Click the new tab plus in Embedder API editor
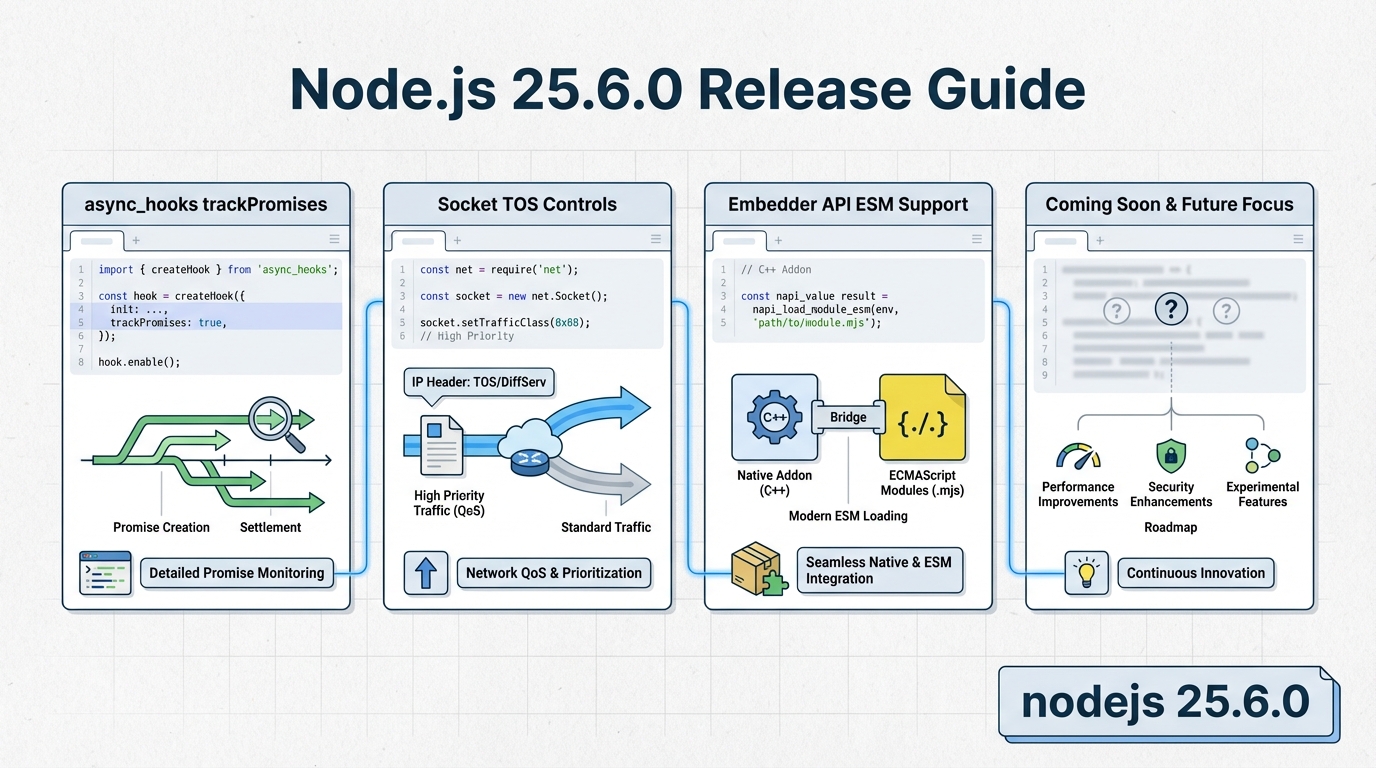 click(778, 240)
